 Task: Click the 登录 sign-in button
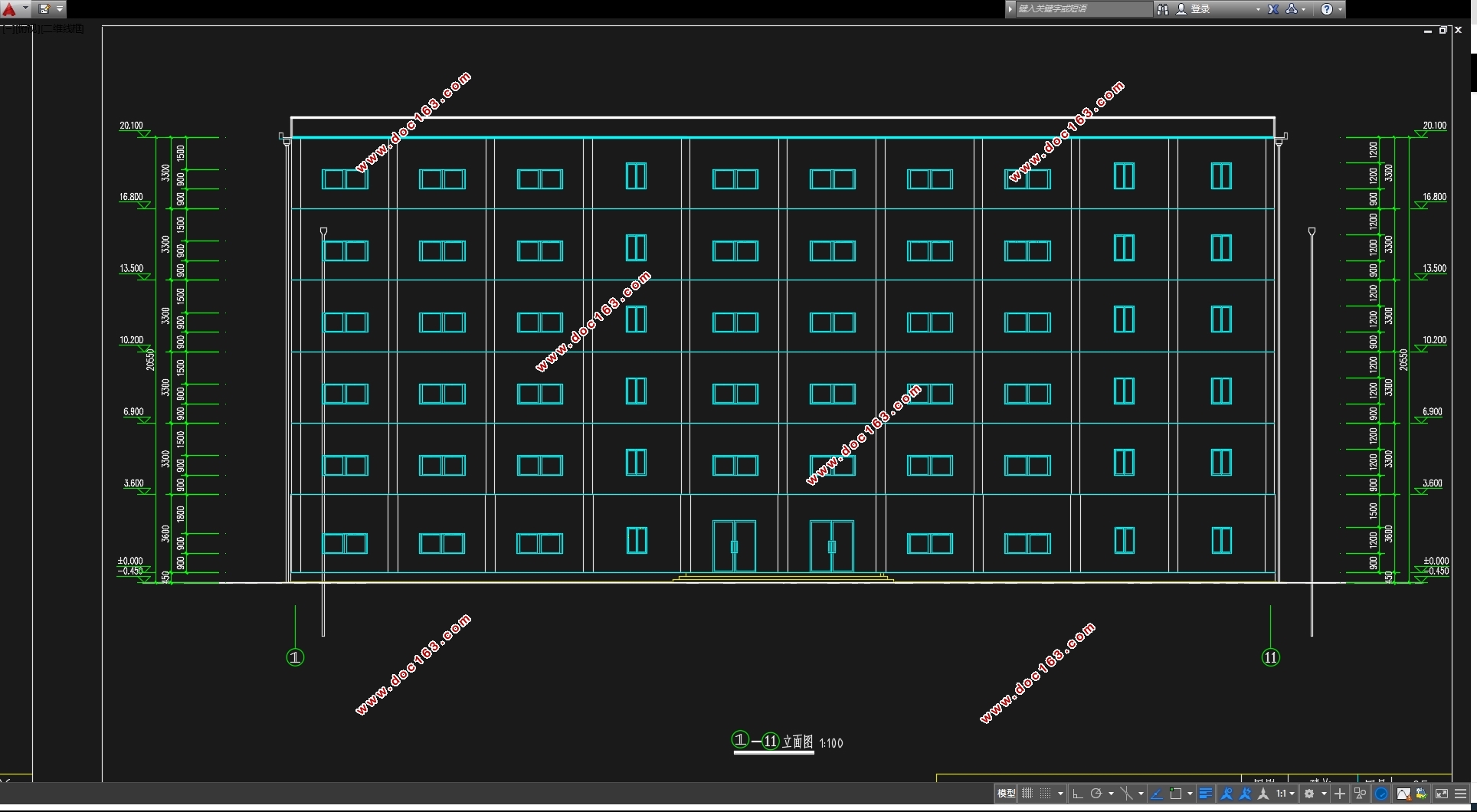1194,9
